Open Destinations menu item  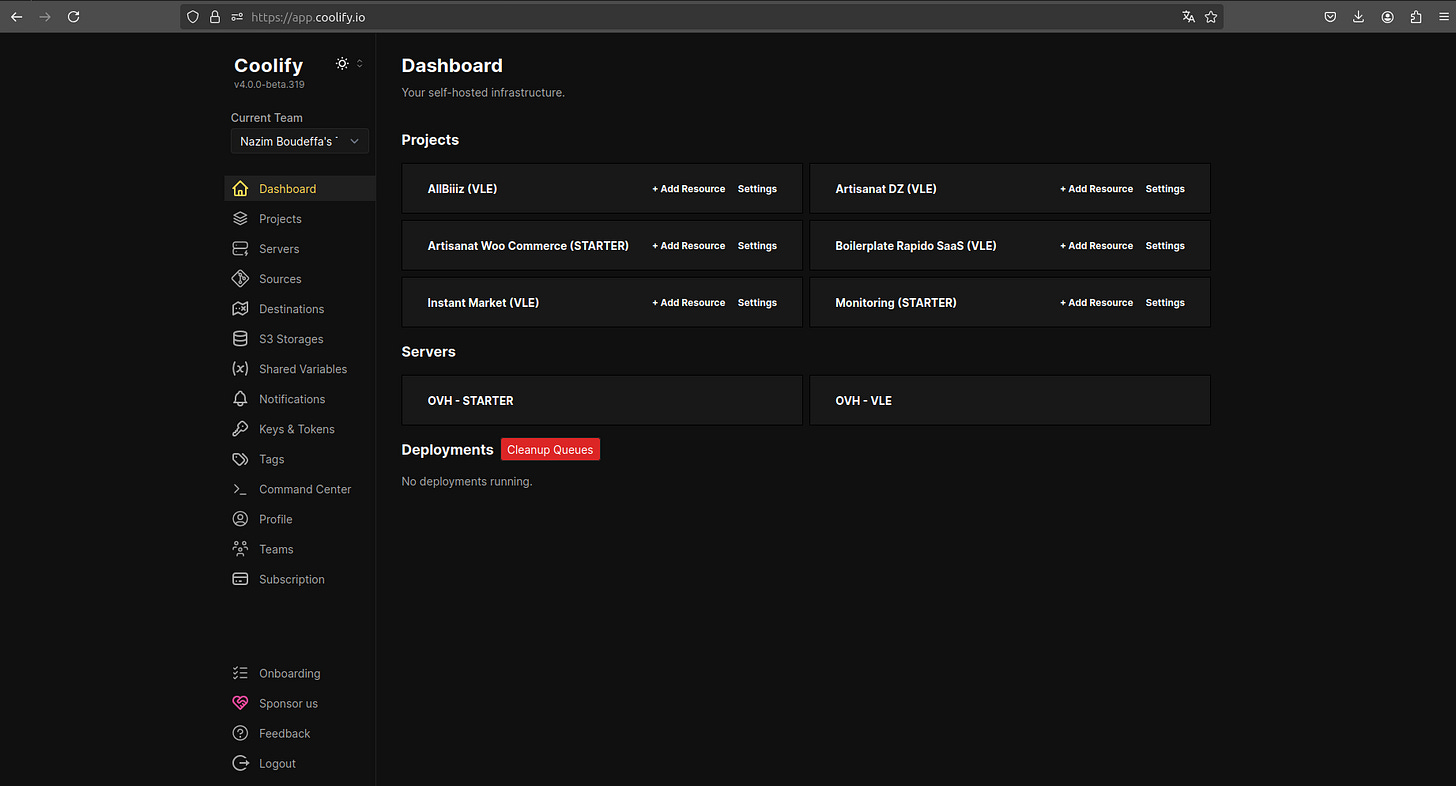tap(300, 308)
